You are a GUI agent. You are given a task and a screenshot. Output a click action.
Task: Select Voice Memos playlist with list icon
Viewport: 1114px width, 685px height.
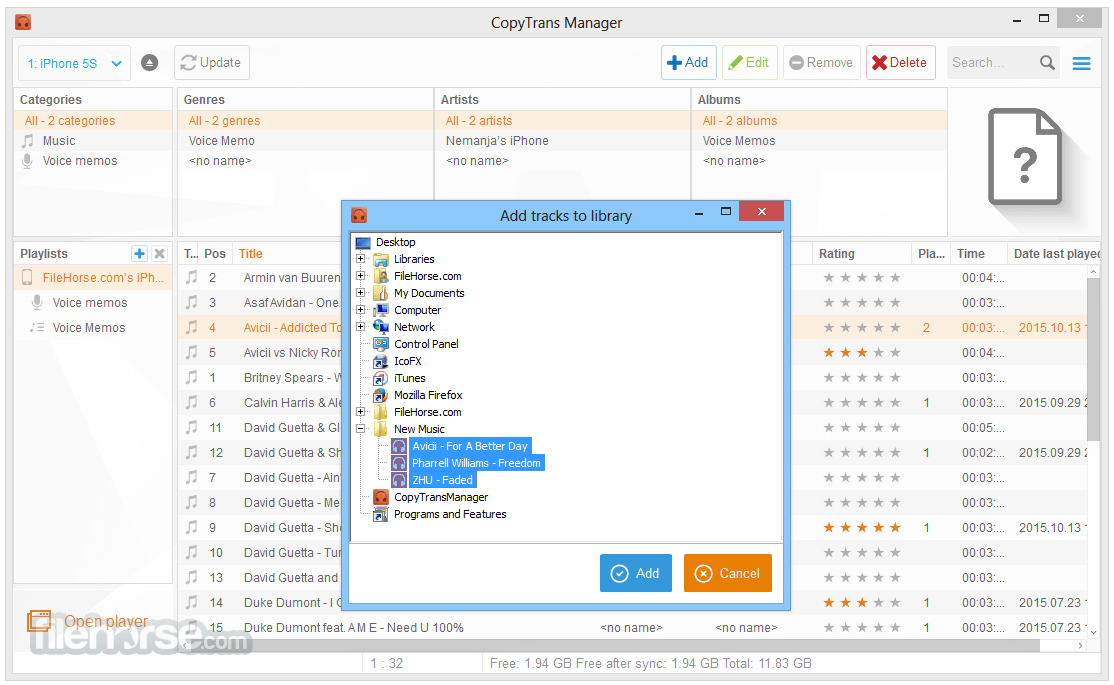pos(93,328)
